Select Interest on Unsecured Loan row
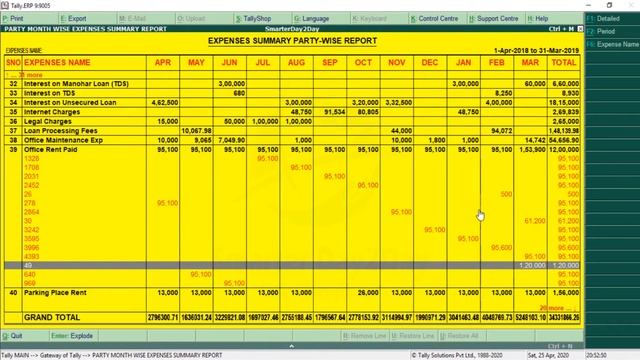 [x=292, y=102]
